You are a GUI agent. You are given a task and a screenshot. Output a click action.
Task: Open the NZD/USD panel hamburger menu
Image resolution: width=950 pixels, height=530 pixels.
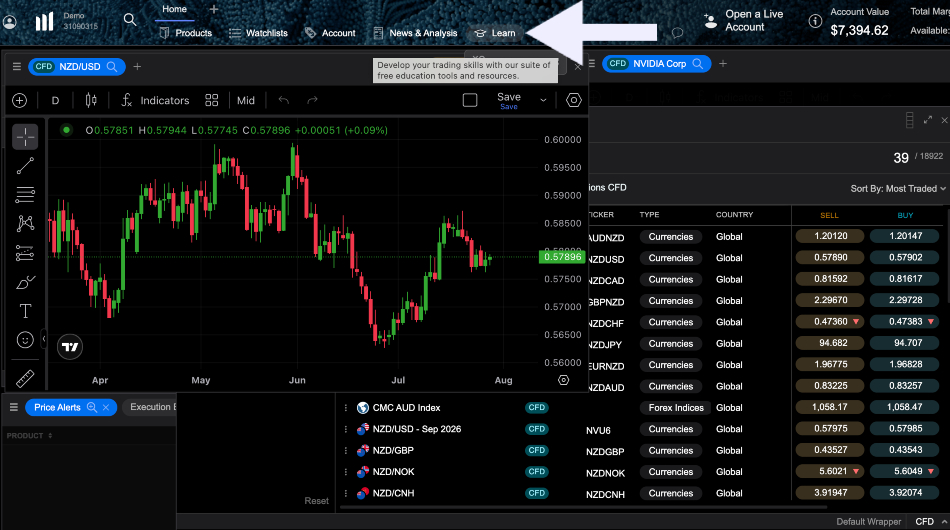point(17,67)
